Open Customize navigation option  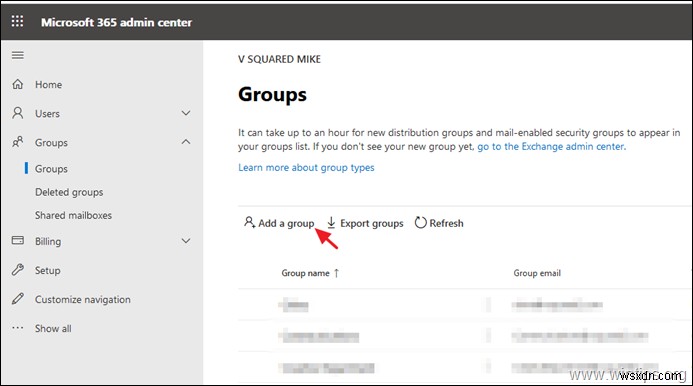coord(83,299)
